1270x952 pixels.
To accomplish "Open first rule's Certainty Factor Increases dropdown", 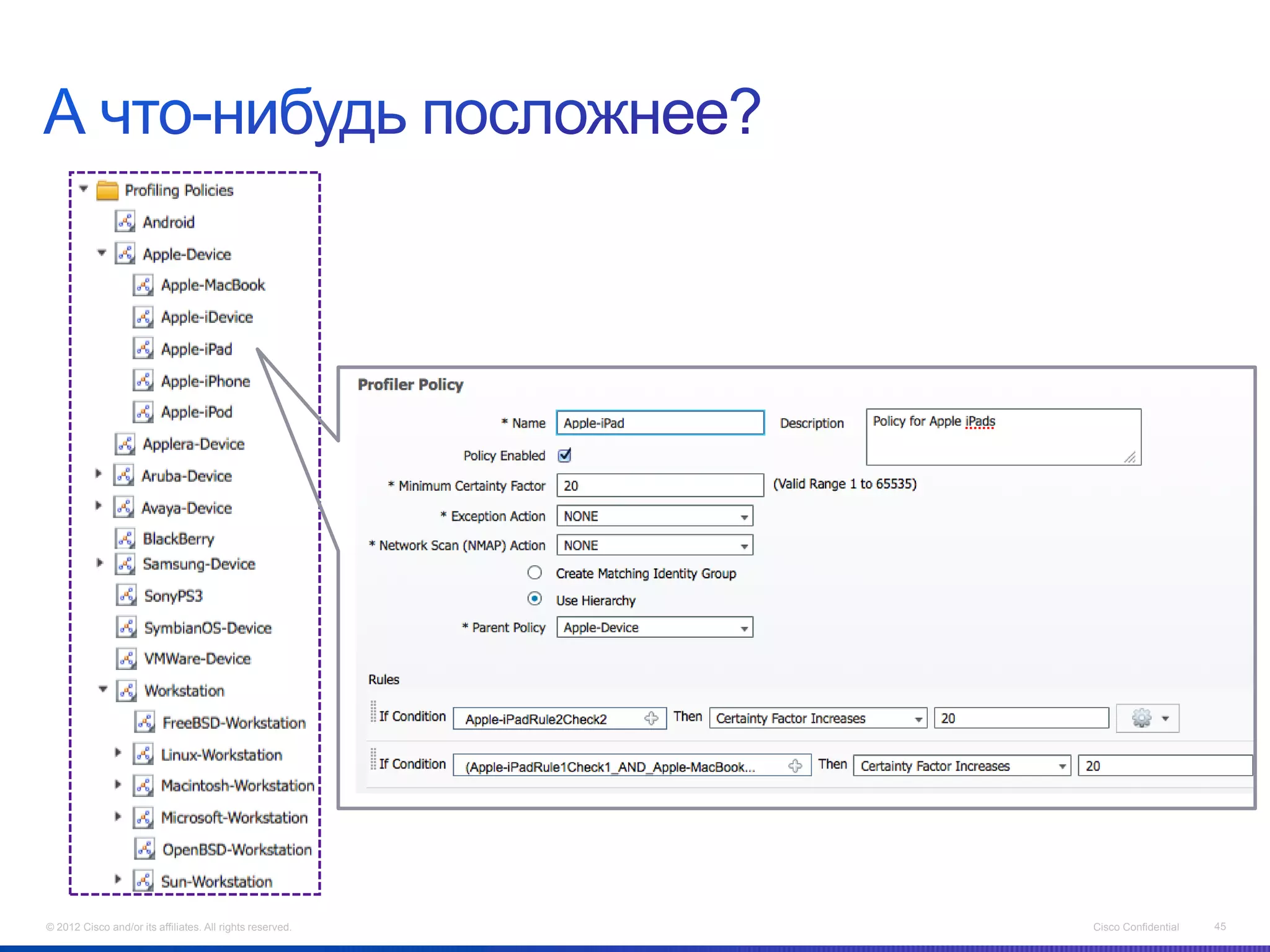I will pyautogui.click(x=818, y=718).
